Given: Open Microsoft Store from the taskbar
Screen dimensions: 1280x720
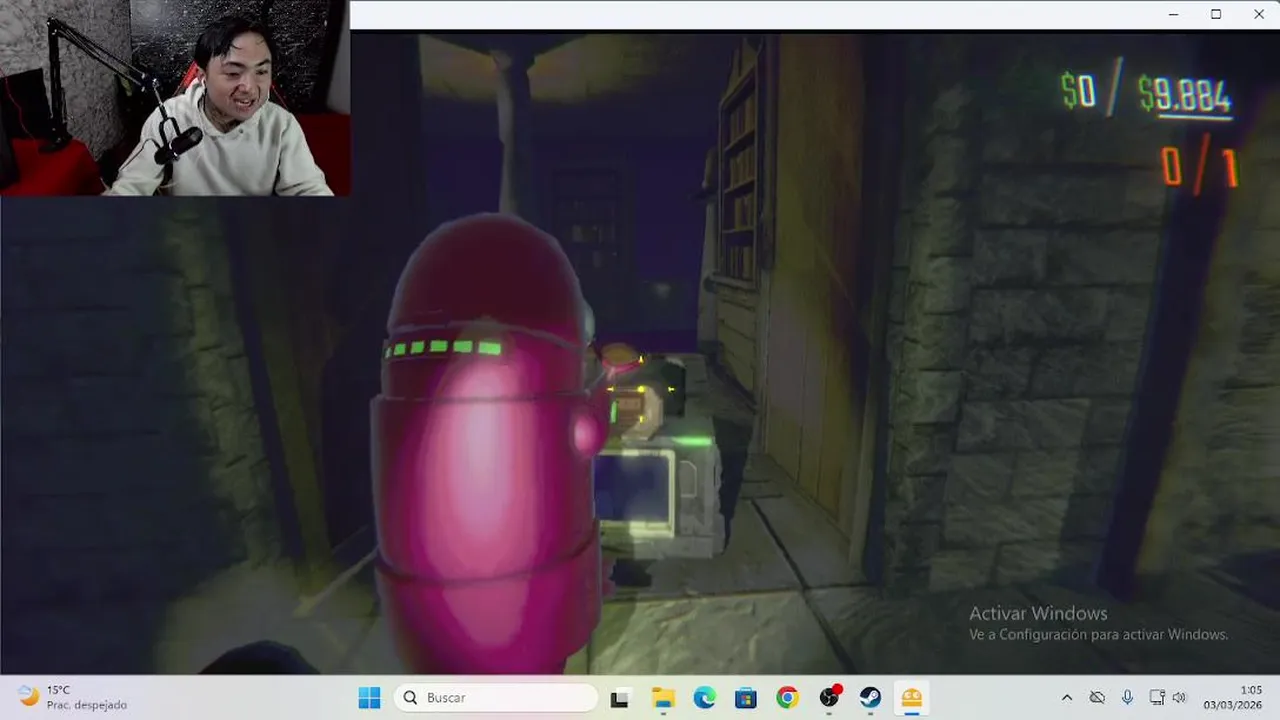Looking at the screenshot, I should (x=746, y=698).
